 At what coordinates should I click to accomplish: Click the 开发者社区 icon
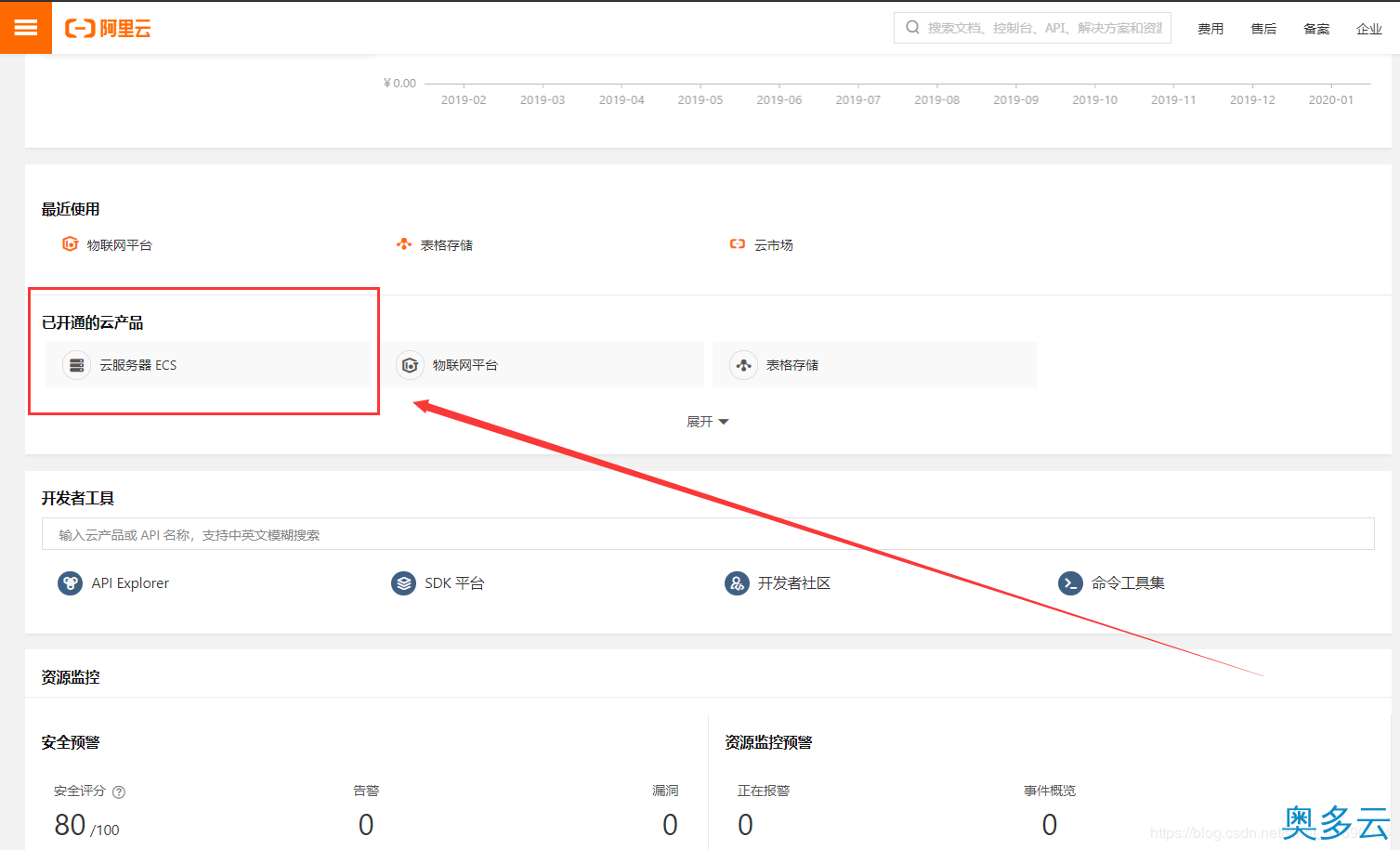pyautogui.click(x=737, y=583)
